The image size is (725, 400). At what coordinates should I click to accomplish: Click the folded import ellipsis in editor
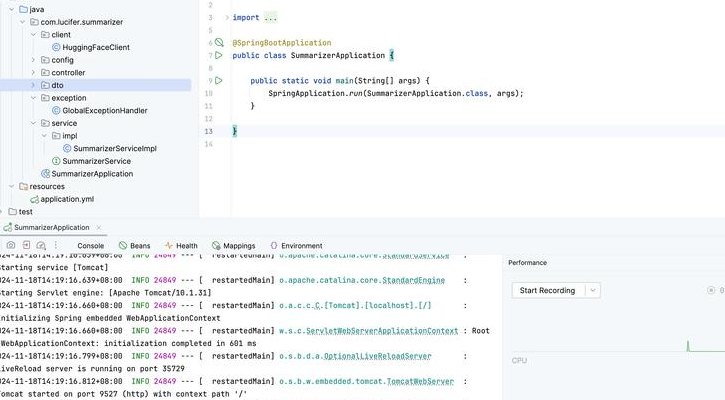coord(270,18)
